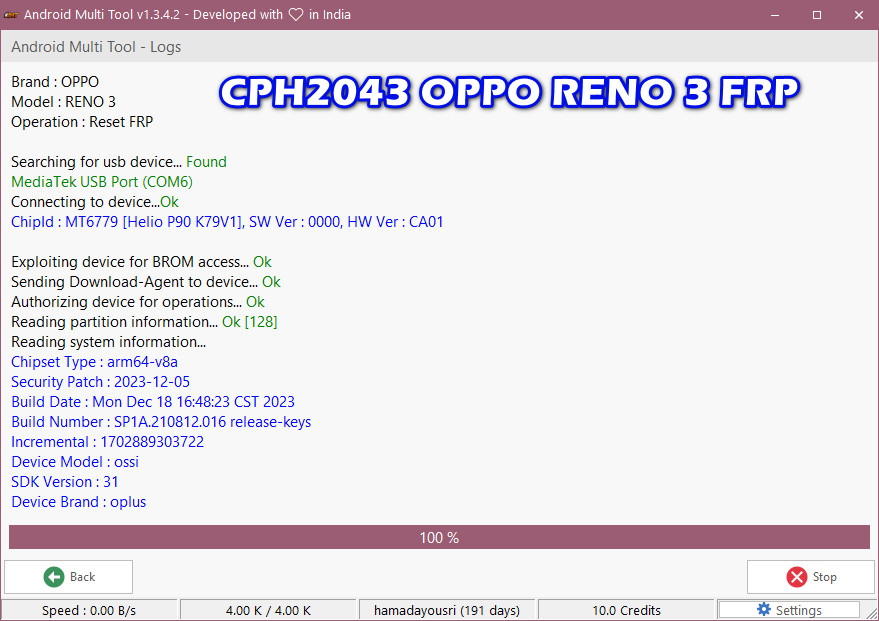The height and width of the screenshot is (621, 879).
Task: Click the 4.00 K / 4.00 K status
Action: [268, 610]
